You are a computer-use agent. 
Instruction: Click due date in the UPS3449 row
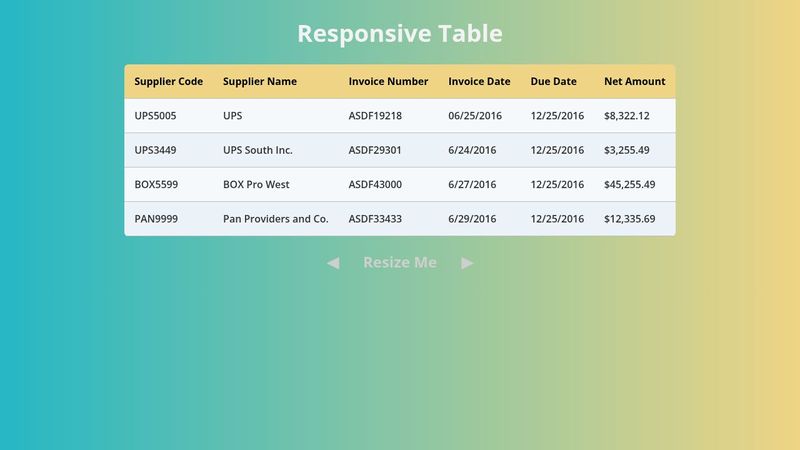557,150
